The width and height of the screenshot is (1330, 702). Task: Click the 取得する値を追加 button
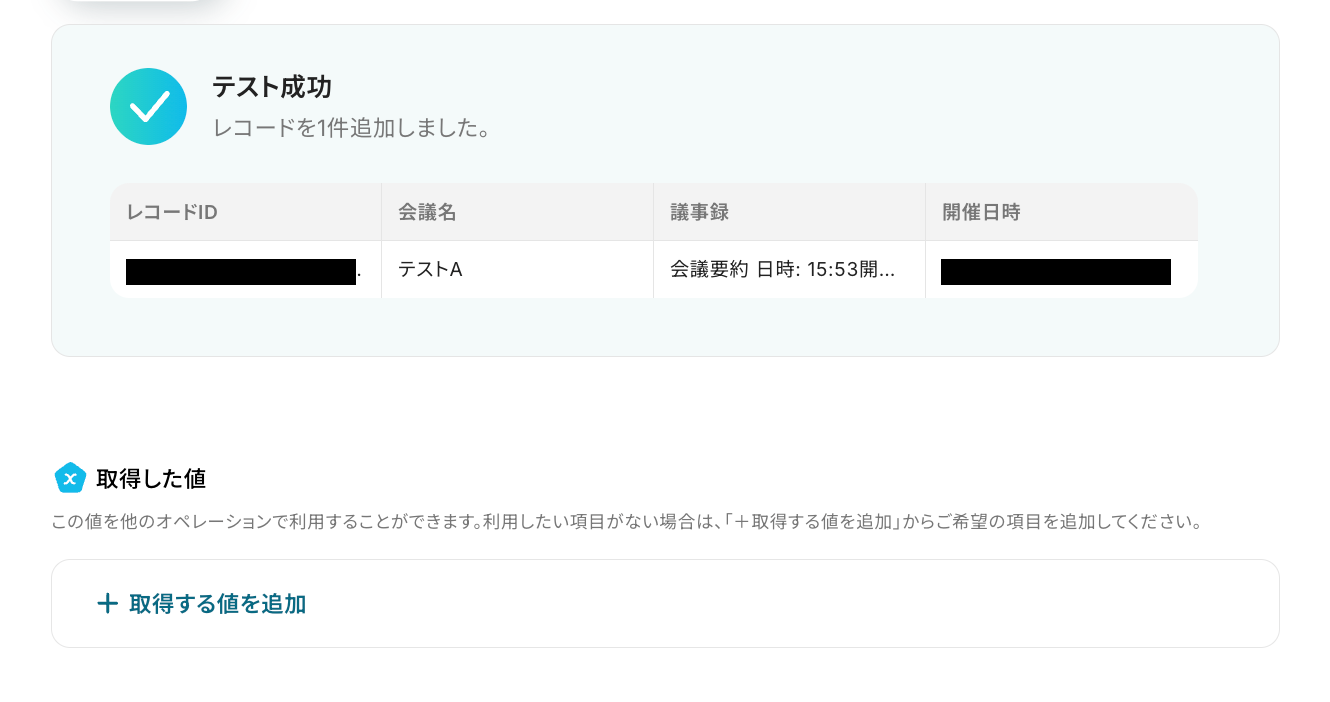(x=202, y=604)
